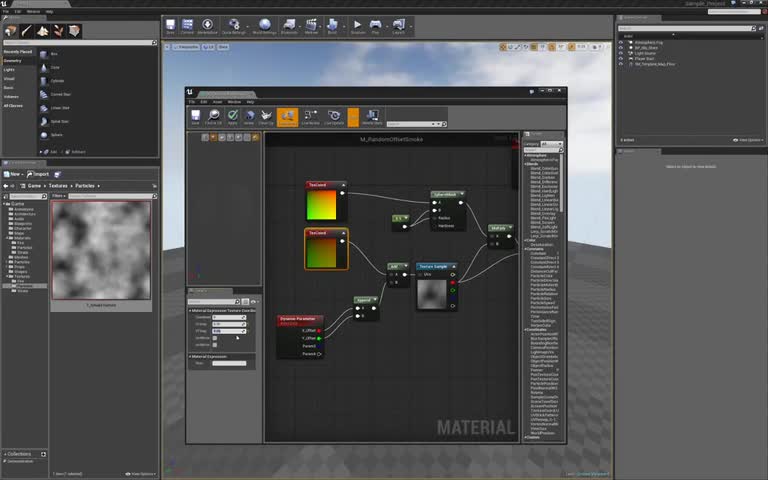768x480 pixels.
Task: Click Find in CB toolbar icon
Action: [x=214, y=117]
